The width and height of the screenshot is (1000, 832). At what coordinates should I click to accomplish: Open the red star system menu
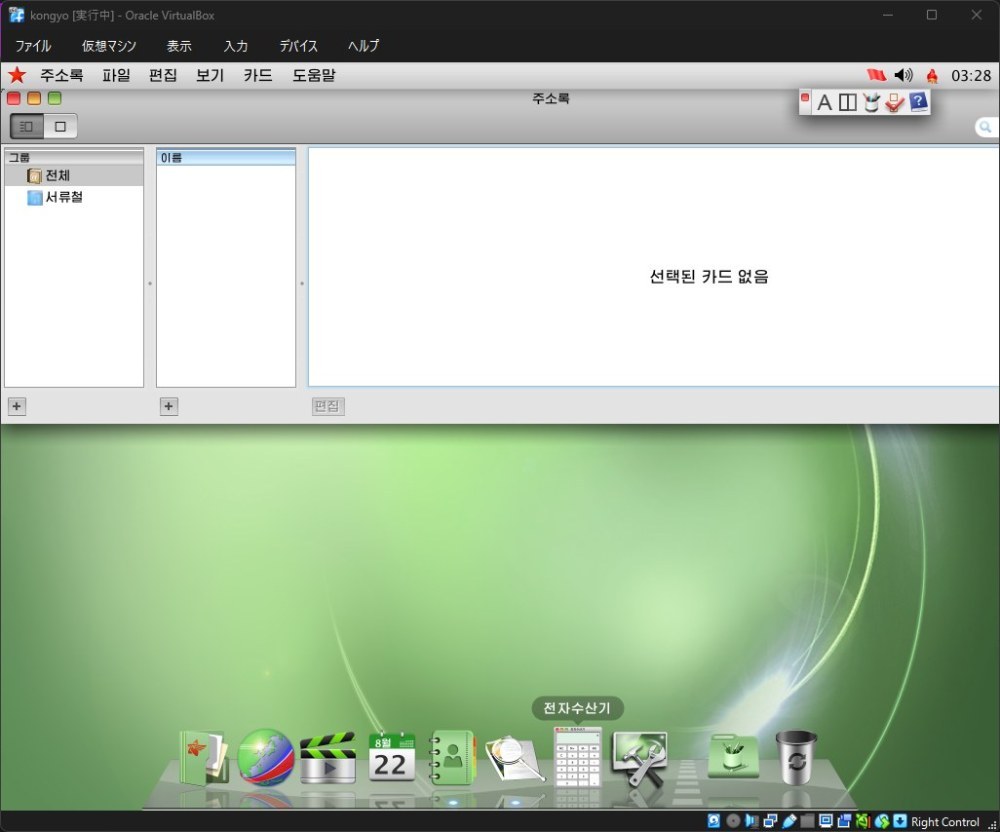click(x=17, y=75)
